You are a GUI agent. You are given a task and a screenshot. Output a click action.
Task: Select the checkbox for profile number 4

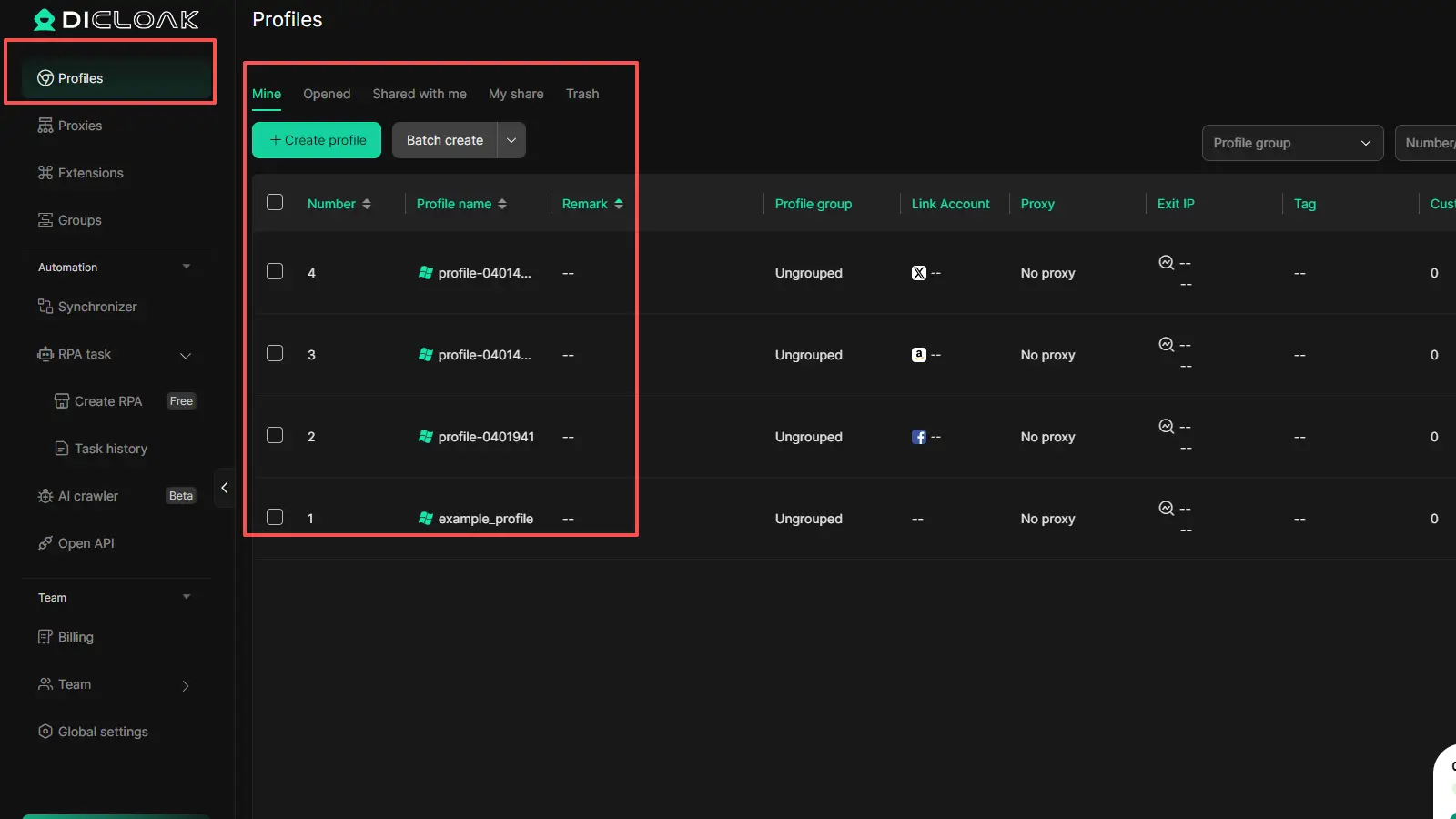(x=275, y=271)
